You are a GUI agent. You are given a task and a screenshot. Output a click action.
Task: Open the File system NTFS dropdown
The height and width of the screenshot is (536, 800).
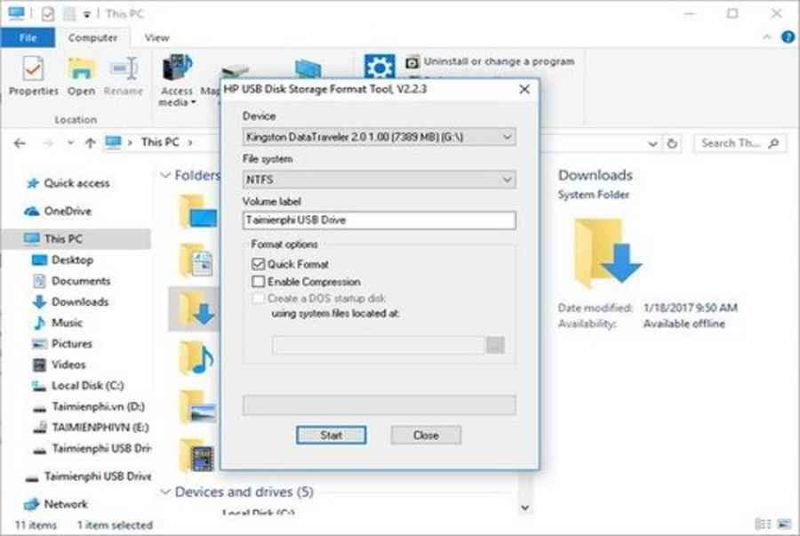click(x=379, y=180)
